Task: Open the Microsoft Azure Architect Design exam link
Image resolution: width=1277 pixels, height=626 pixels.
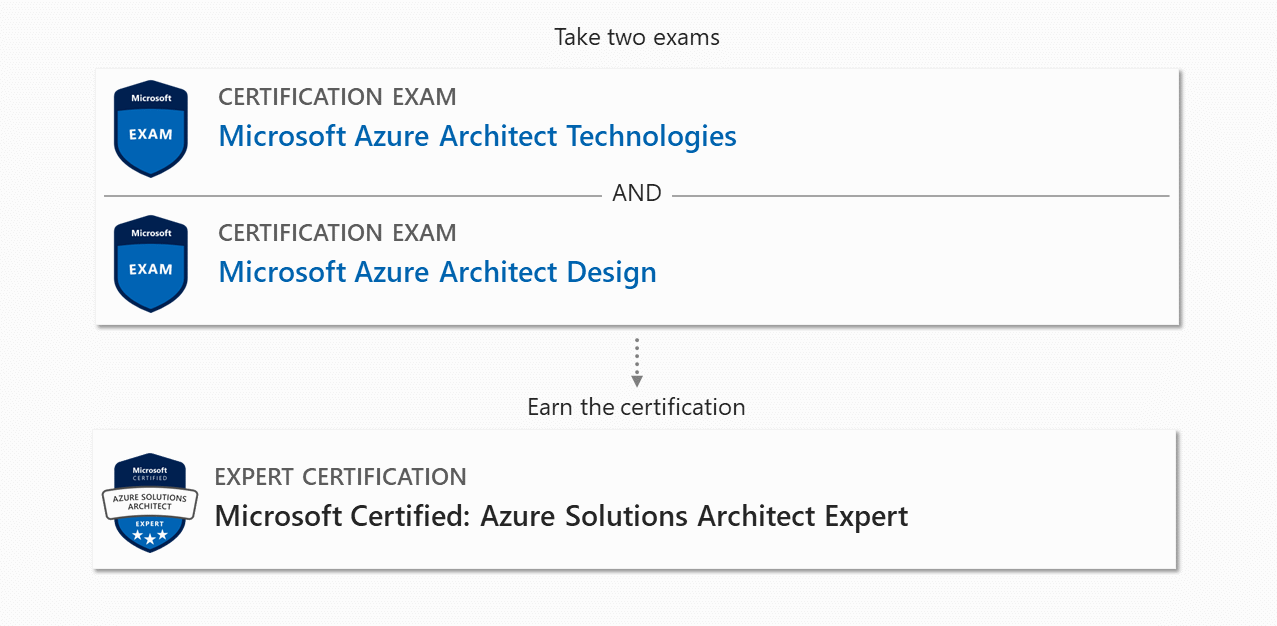Action: 437,272
